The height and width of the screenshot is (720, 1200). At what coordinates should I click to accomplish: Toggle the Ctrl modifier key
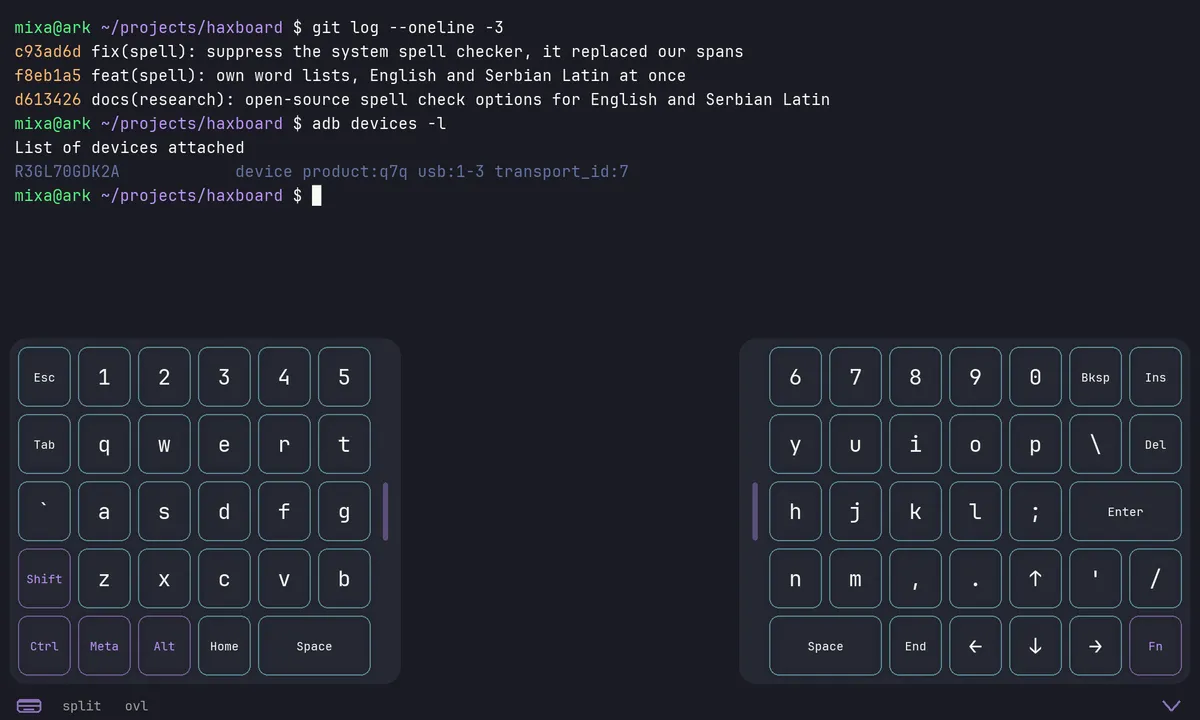pyautogui.click(x=44, y=646)
